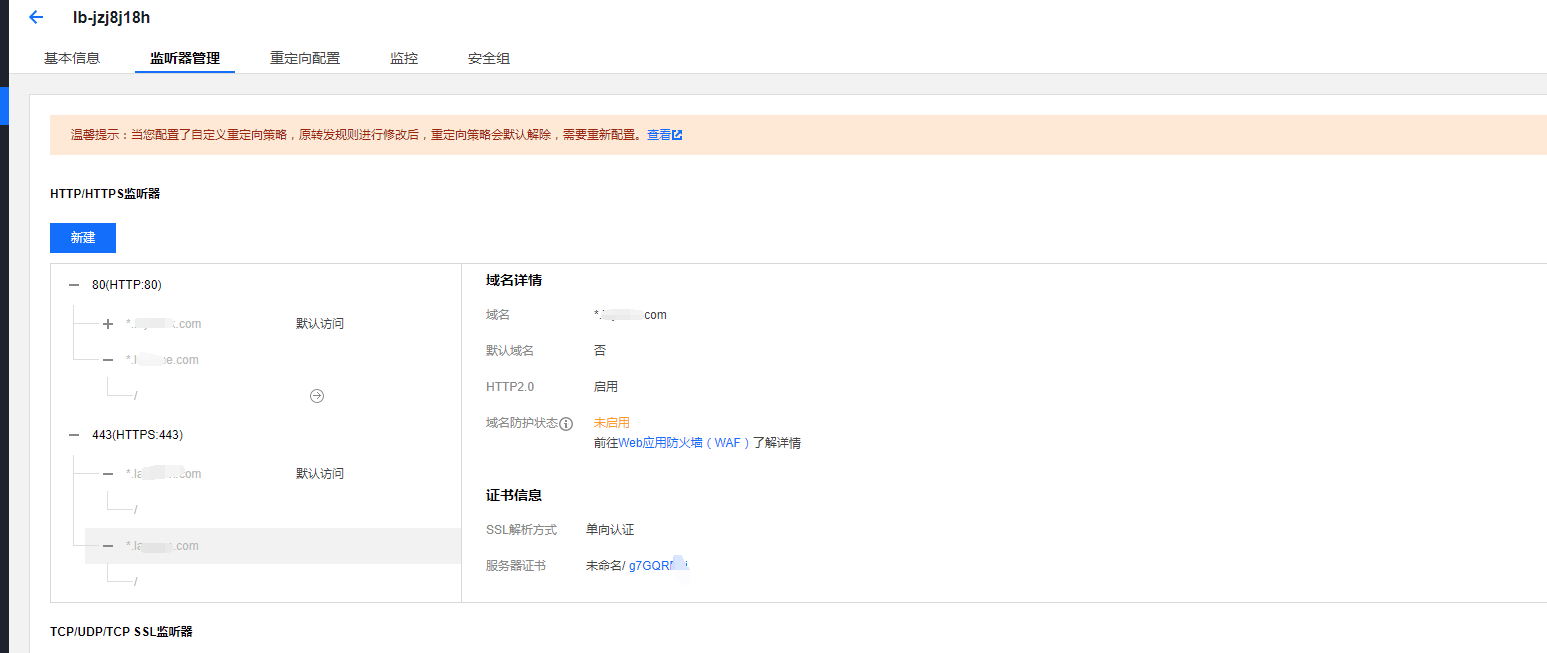Click the 新建 button
1547x653 pixels.
coord(83,238)
